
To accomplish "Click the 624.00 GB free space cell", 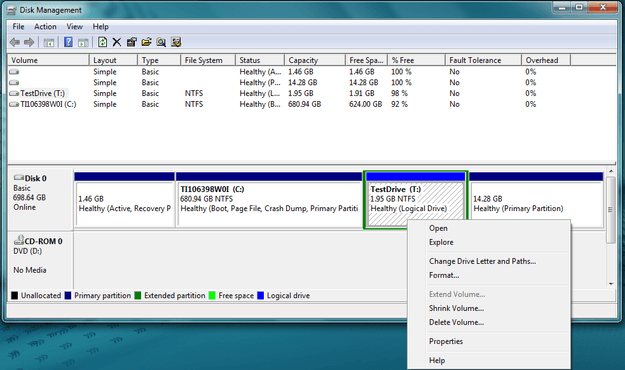I will [366, 104].
